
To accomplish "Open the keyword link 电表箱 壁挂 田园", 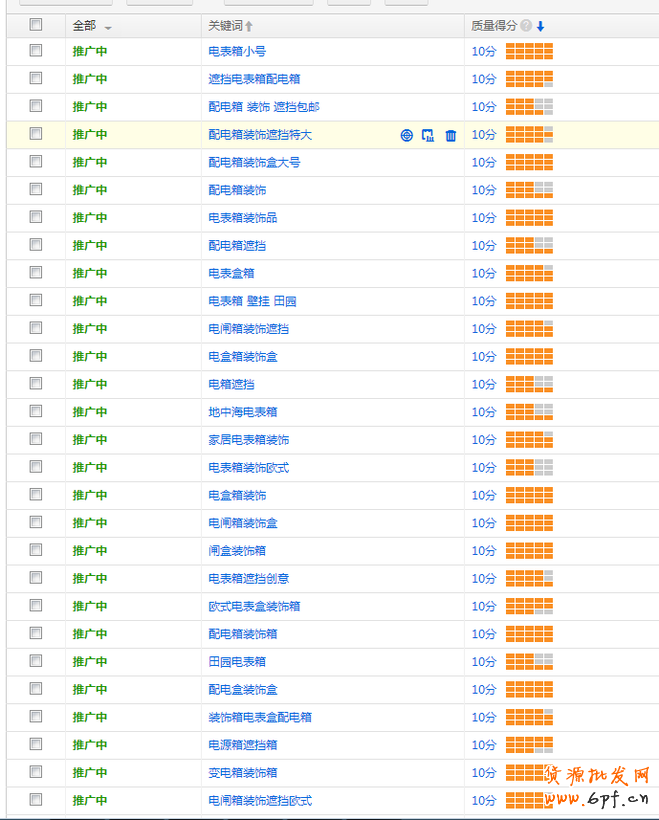I will pyautogui.click(x=252, y=301).
